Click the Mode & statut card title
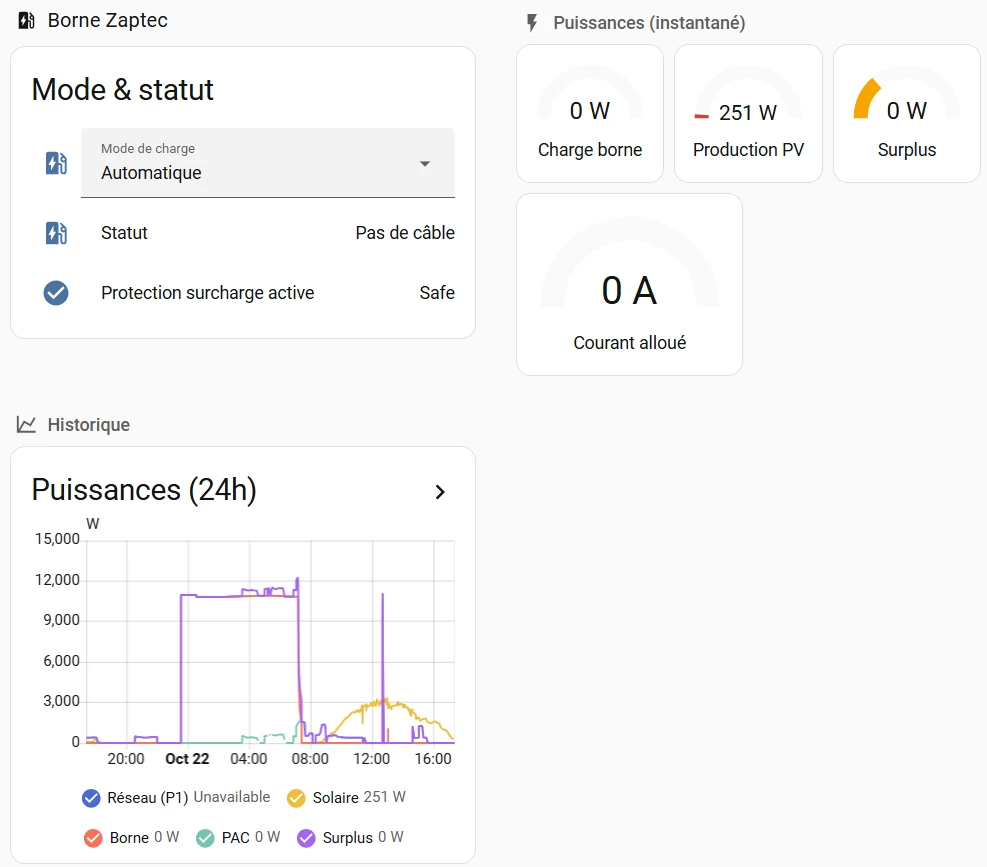The height and width of the screenshot is (867, 987). point(123,89)
